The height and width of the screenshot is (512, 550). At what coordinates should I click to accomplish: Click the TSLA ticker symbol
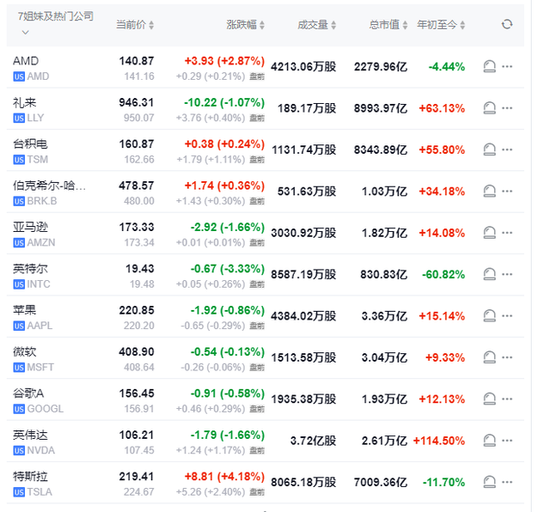pyautogui.click(x=40, y=492)
